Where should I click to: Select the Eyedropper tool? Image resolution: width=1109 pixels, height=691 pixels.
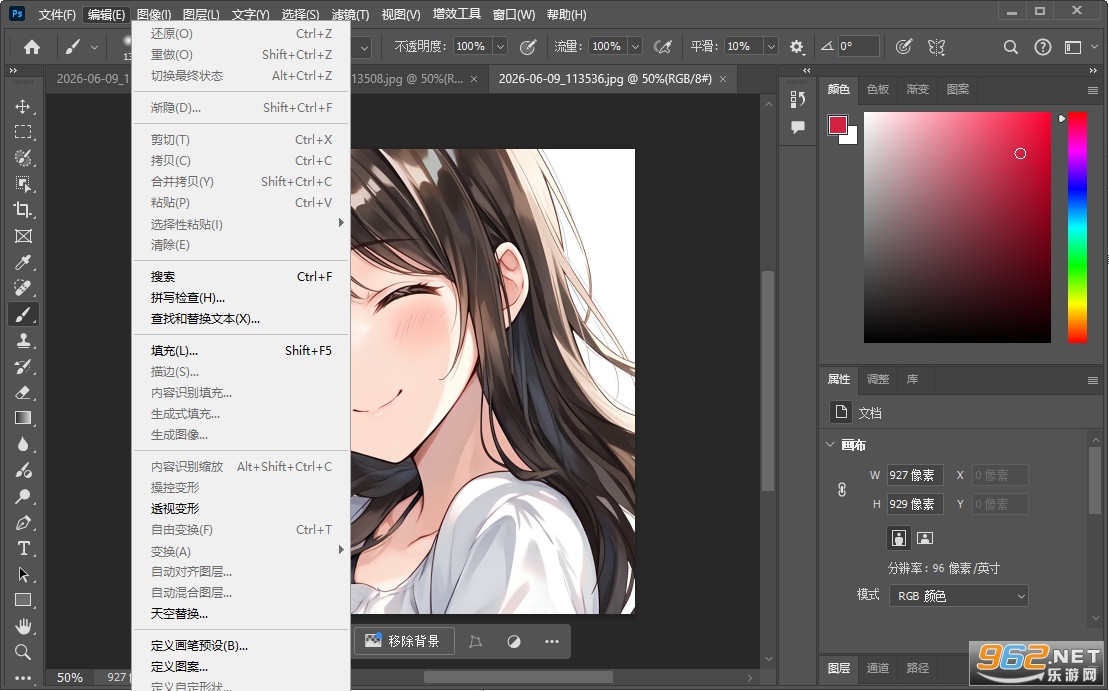click(x=23, y=262)
